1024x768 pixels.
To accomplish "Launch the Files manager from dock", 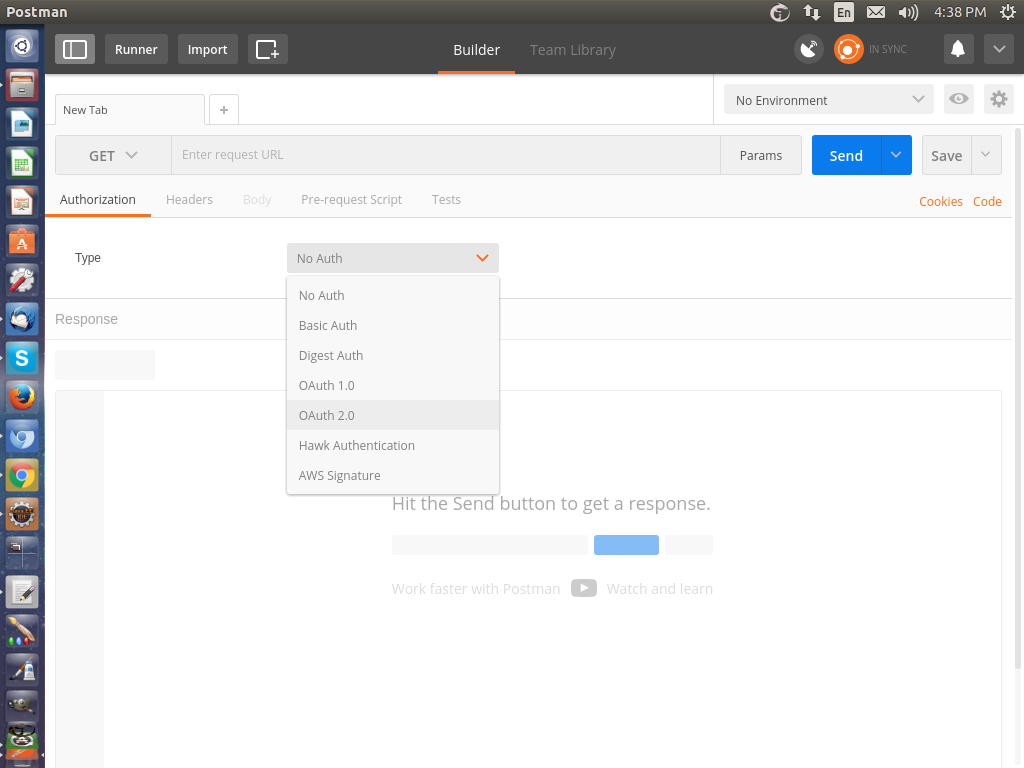I will click(22, 86).
